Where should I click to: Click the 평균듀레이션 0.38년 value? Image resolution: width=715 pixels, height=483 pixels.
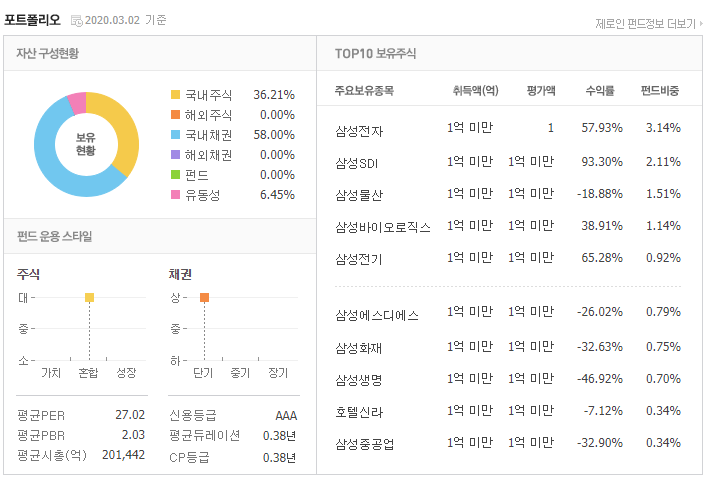tap(280, 436)
